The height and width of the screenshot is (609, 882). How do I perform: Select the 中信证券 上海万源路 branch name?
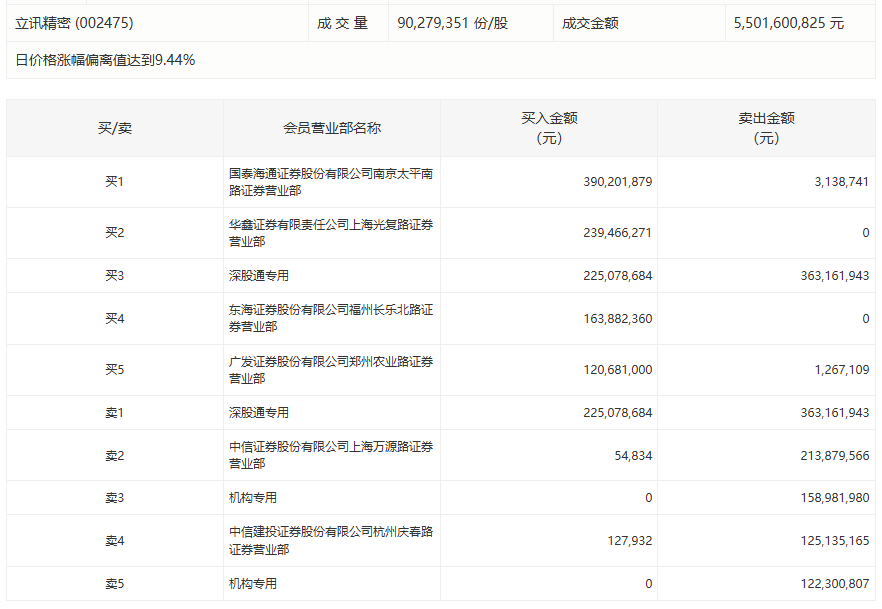(331, 455)
